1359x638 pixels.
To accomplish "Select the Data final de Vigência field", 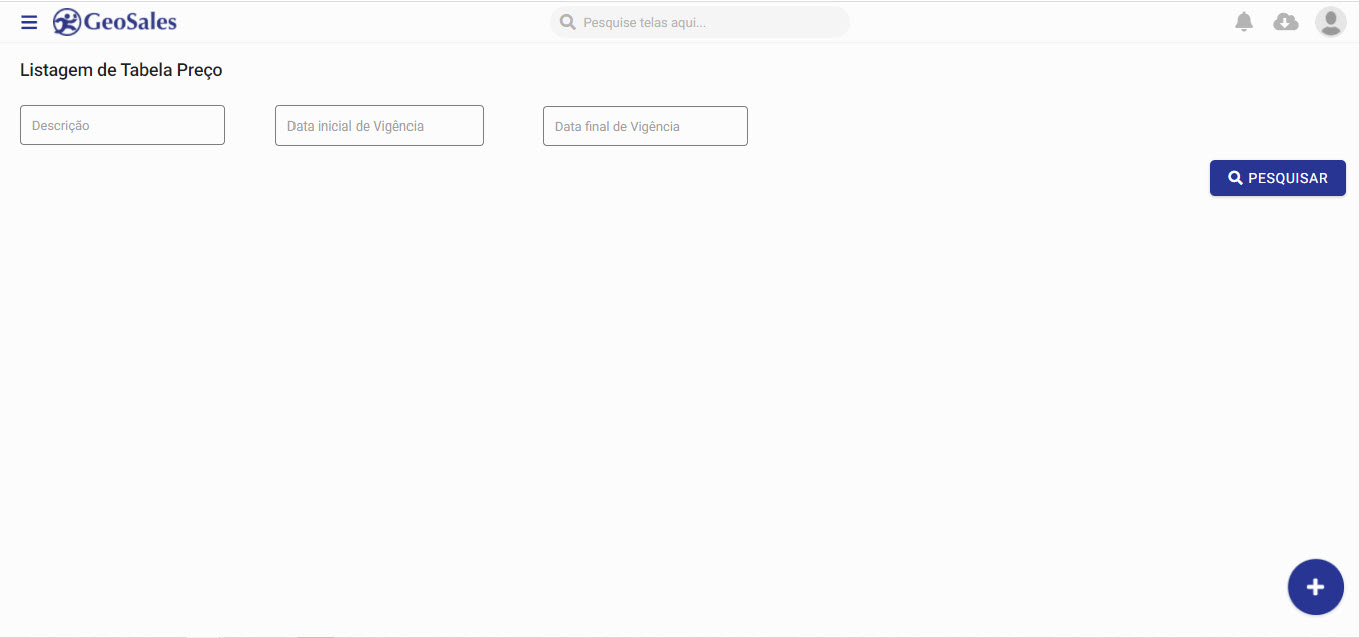I will 645,126.
